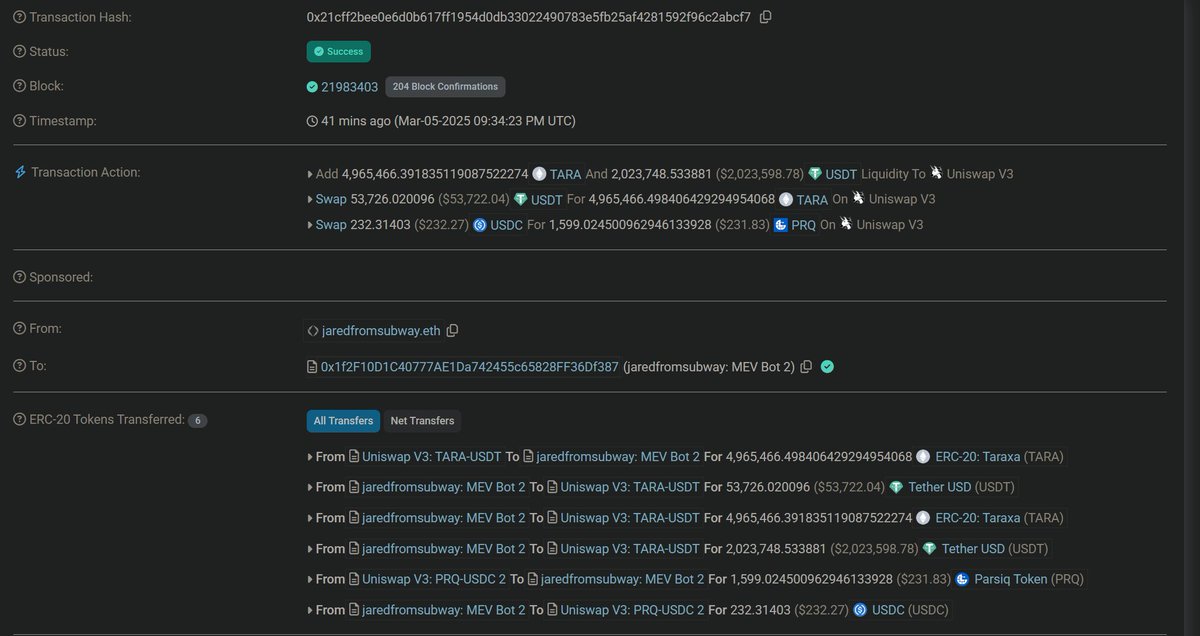
Task: Open Uniswap V3: TARA-USDT sender in first transfer
Action: coord(431,457)
